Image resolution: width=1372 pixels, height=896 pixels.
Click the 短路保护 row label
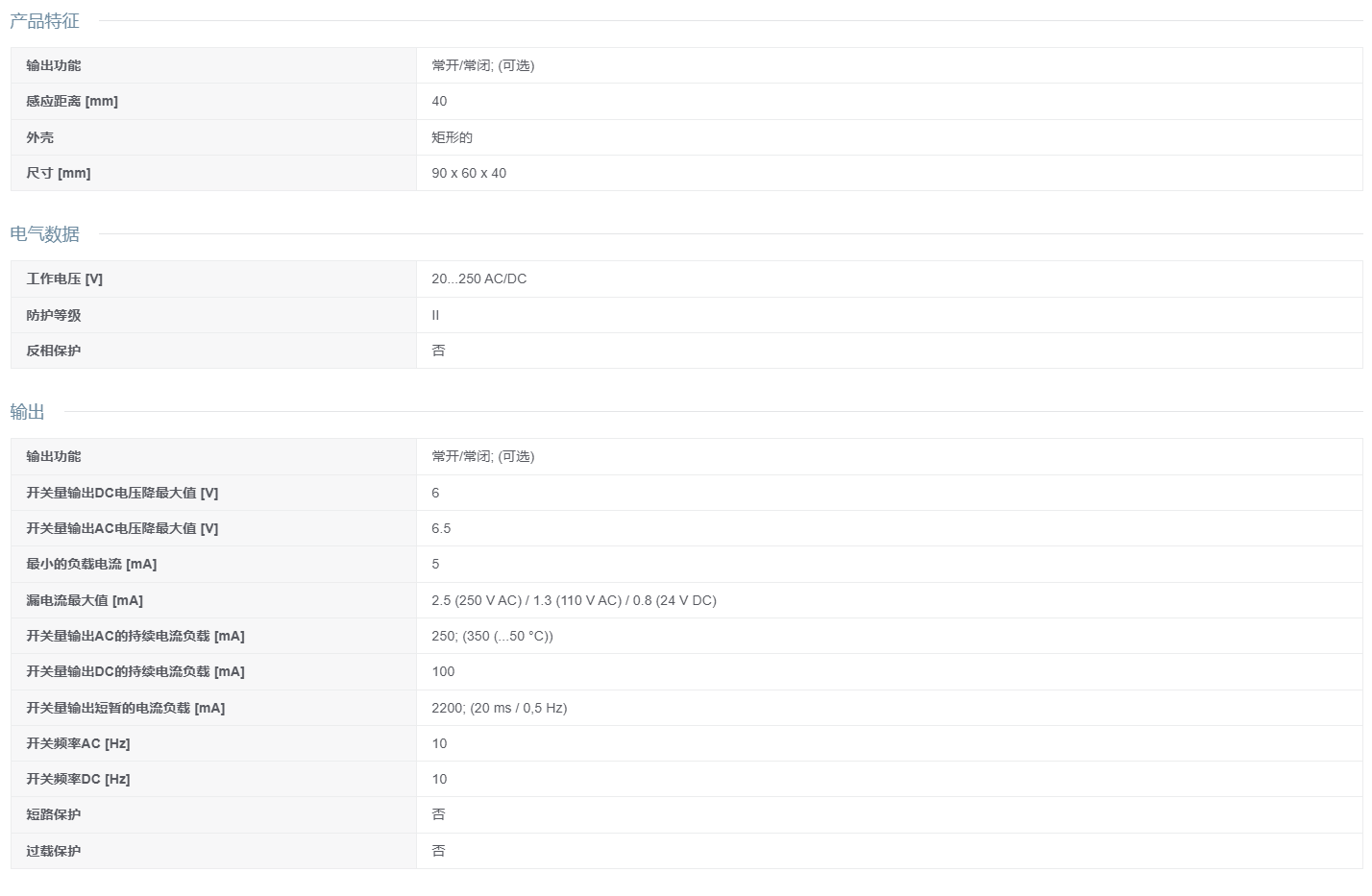click(x=54, y=814)
